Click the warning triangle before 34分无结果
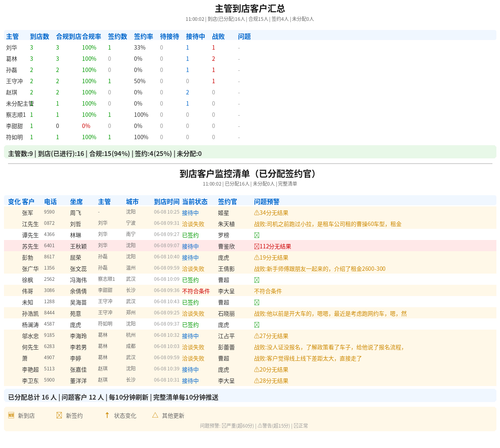 tap(257, 213)
